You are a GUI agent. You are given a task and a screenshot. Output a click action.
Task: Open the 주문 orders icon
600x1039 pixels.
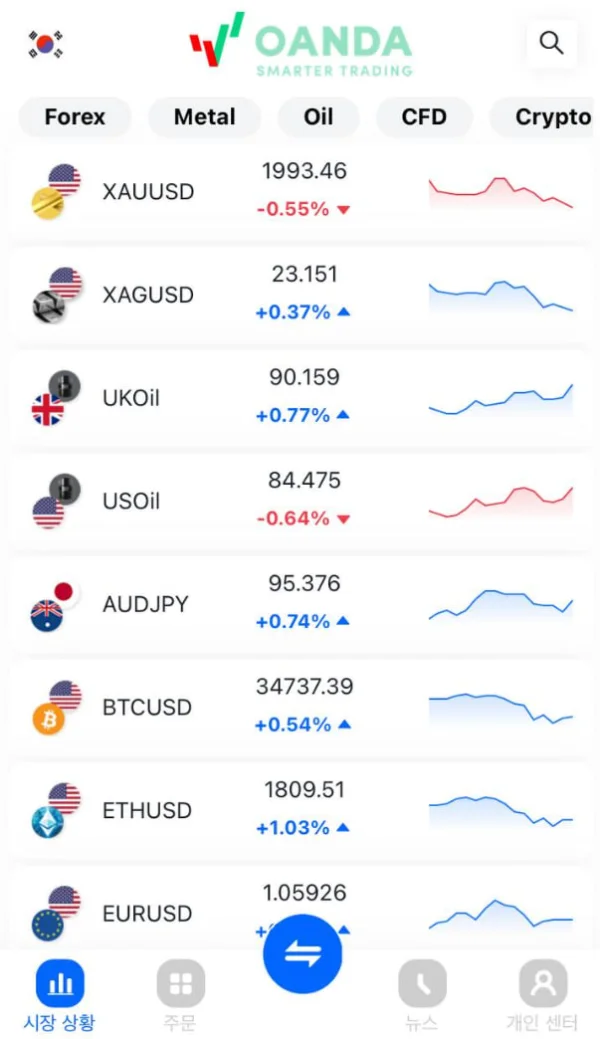[x=180, y=984]
